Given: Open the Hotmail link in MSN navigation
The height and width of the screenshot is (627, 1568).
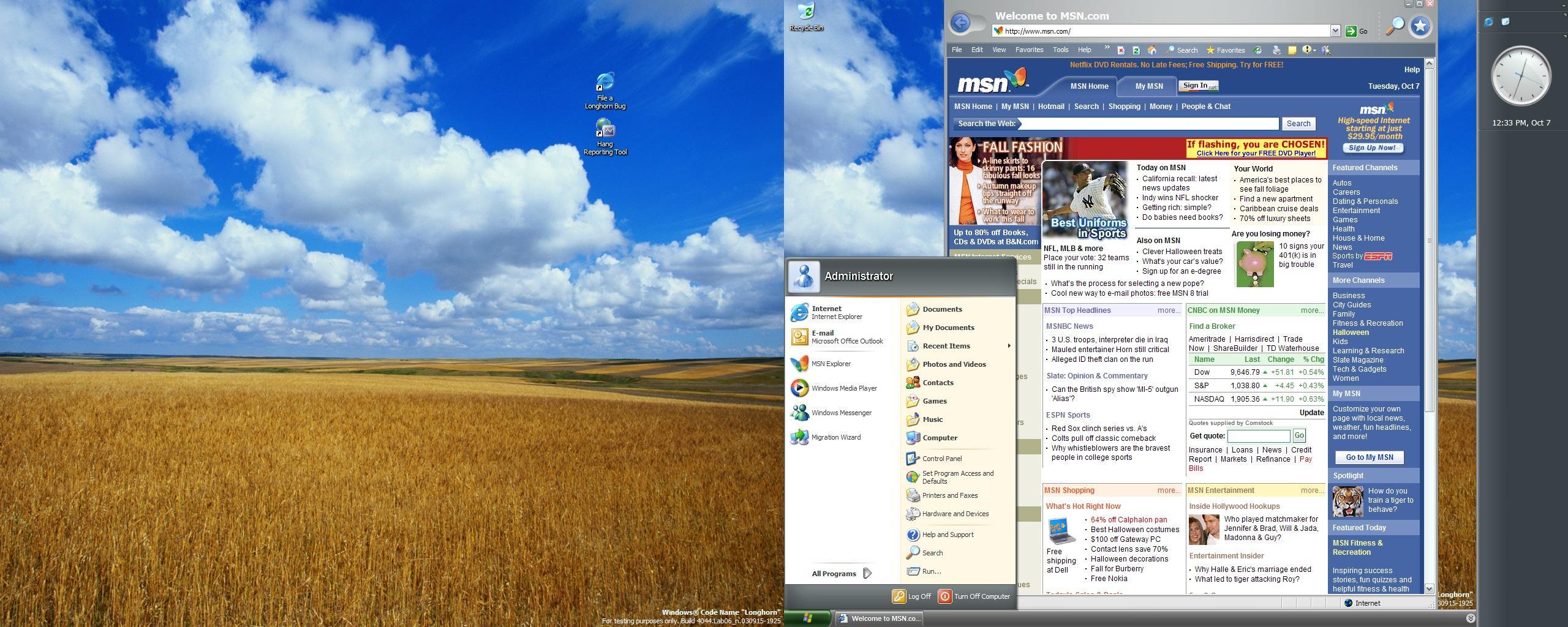Looking at the screenshot, I should pyautogui.click(x=1050, y=107).
